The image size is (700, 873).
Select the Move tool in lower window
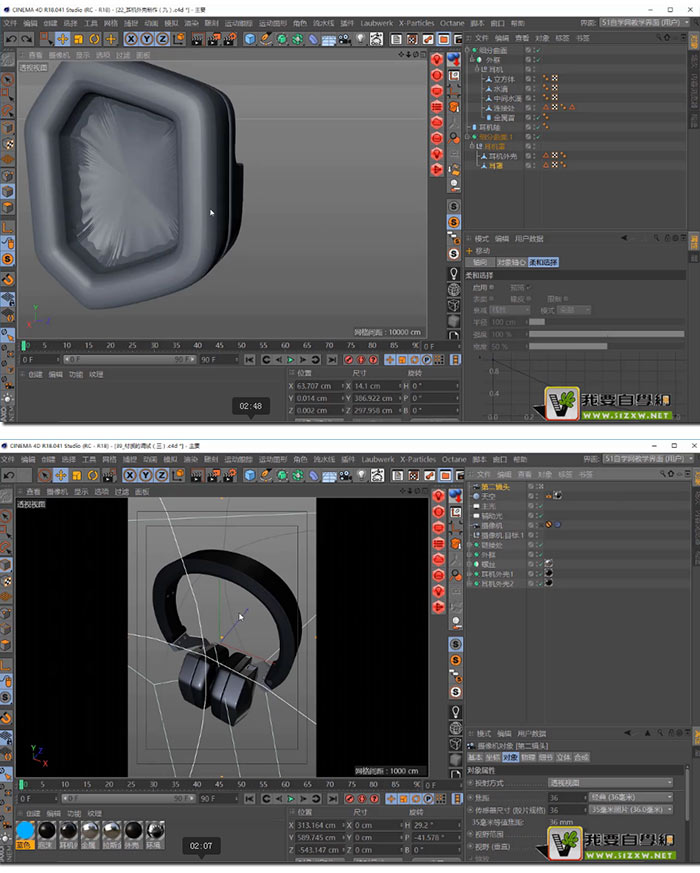(61, 475)
